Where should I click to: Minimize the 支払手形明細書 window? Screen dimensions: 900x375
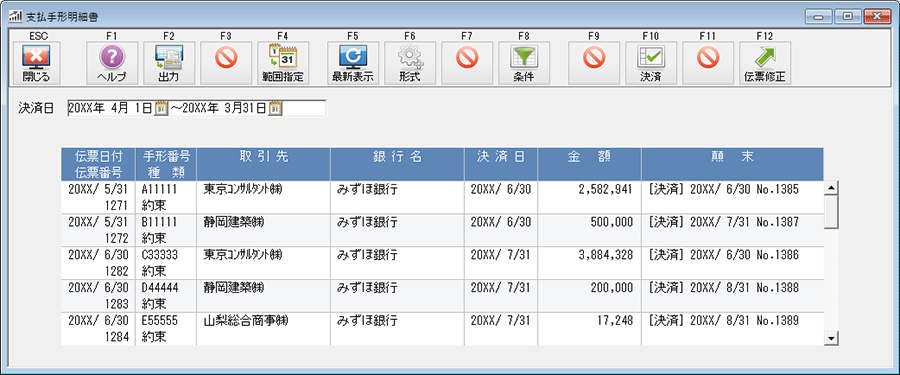(818, 16)
